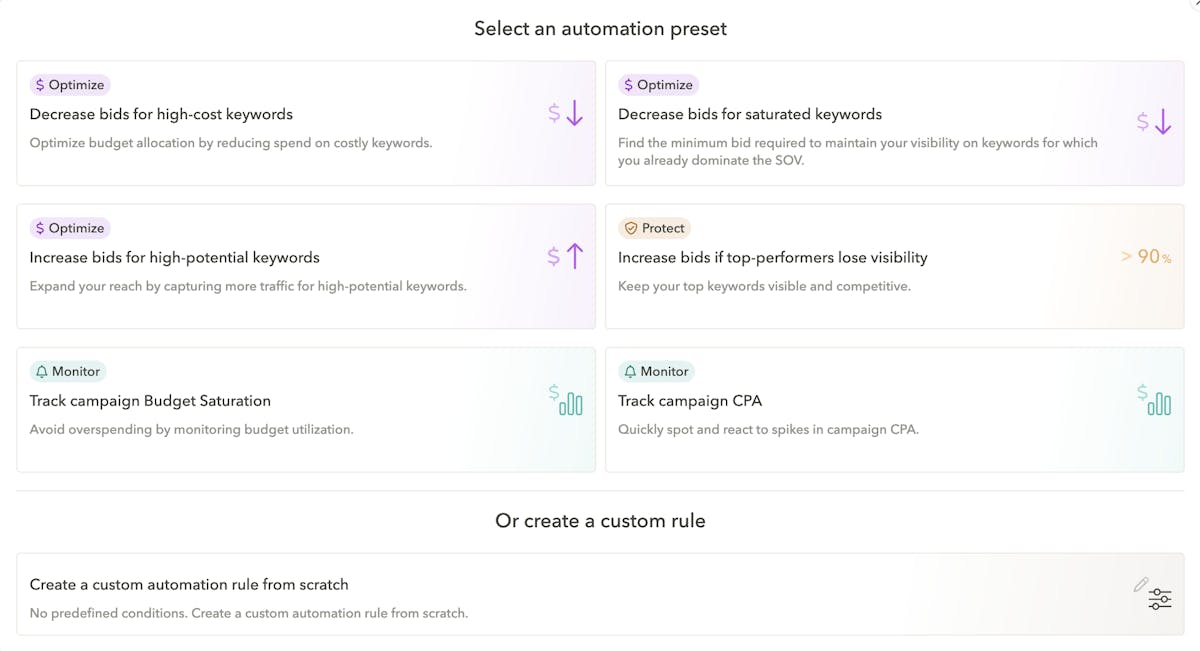Click the bar chart icon for campaign CPA

pyautogui.click(x=1153, y=400)
